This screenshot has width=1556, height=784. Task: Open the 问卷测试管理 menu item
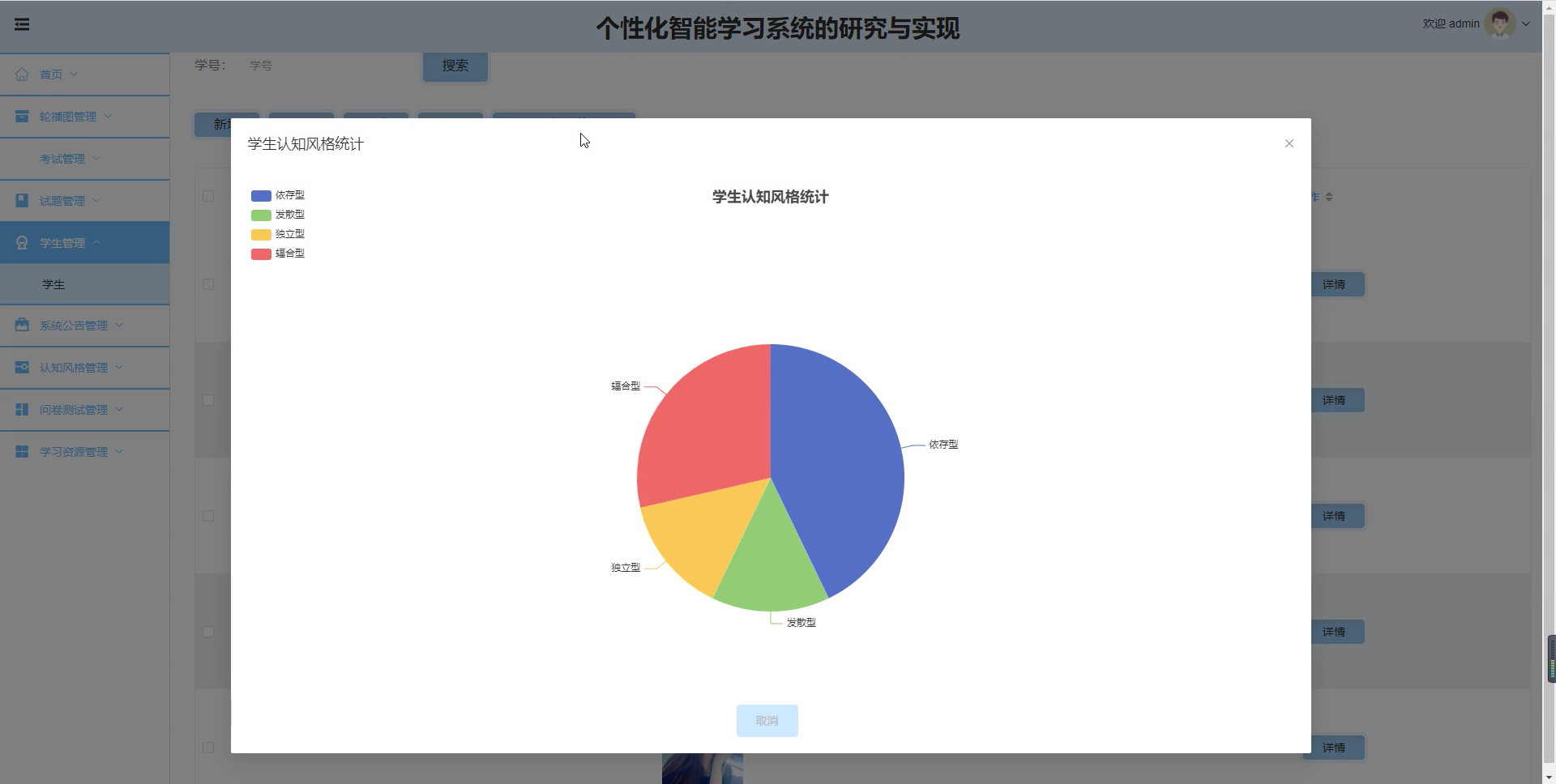(73, 409)
